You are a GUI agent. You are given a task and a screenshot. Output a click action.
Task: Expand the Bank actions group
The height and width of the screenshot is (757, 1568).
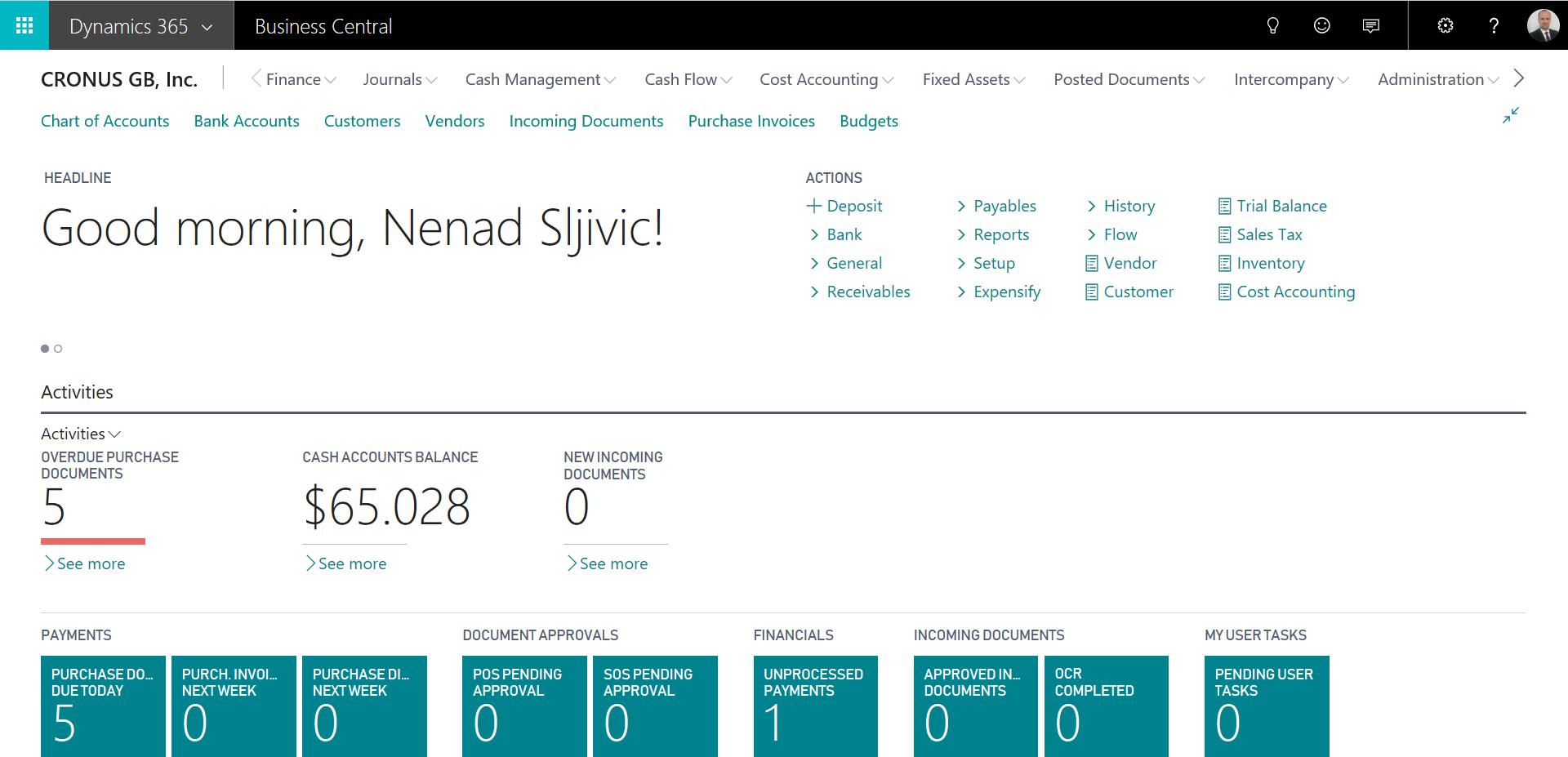click(835, 234)
